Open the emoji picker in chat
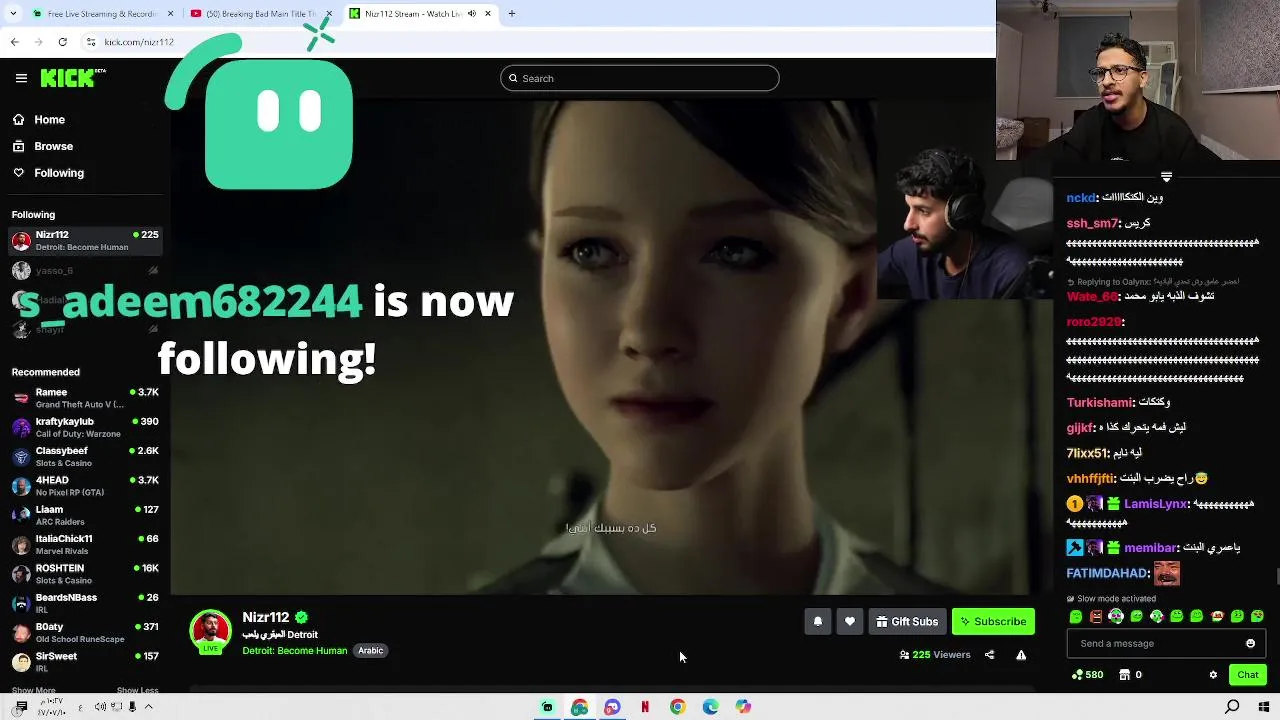The width and height of the screenshot is (1280, 720). coord(1250,644)
